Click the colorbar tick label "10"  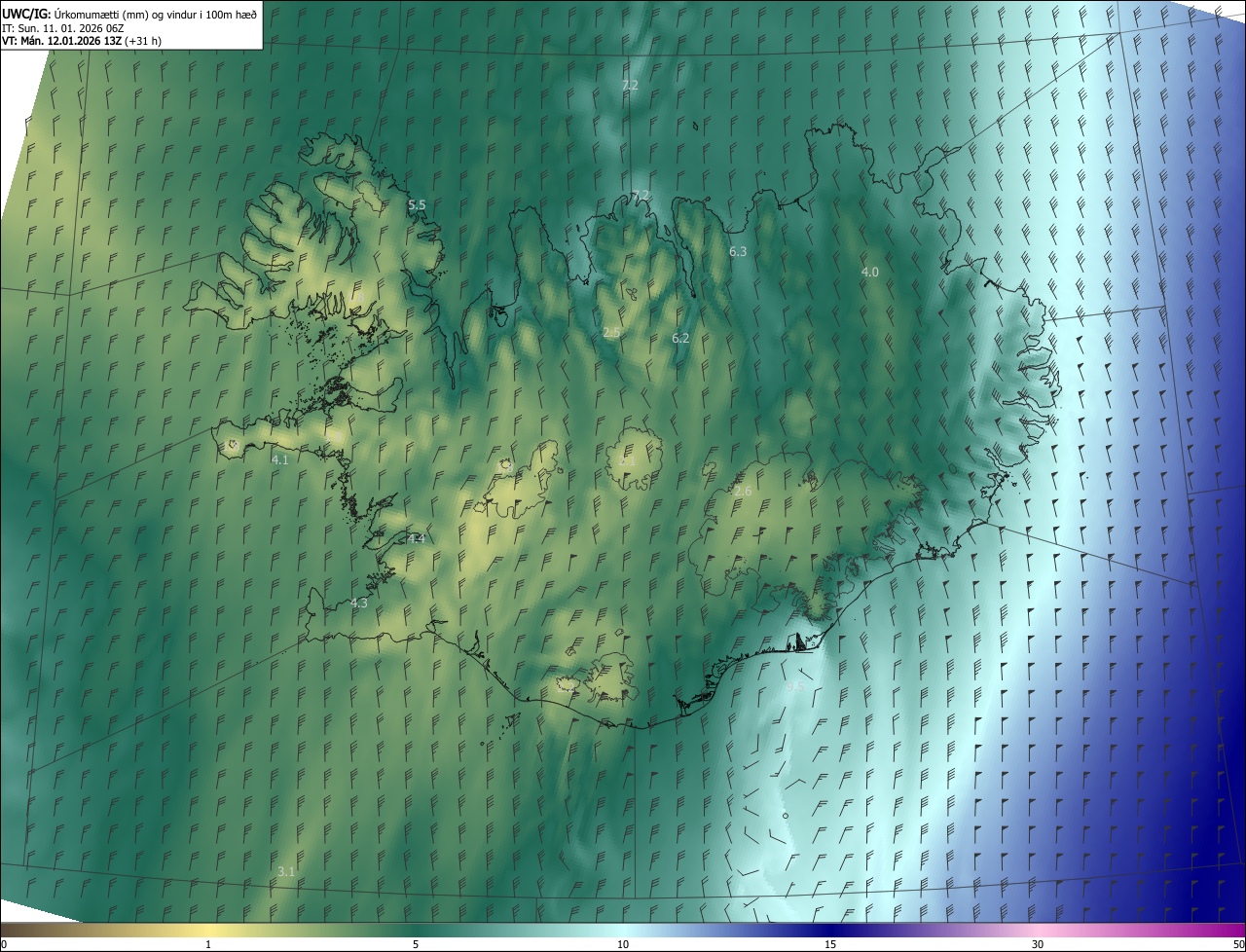623,944
